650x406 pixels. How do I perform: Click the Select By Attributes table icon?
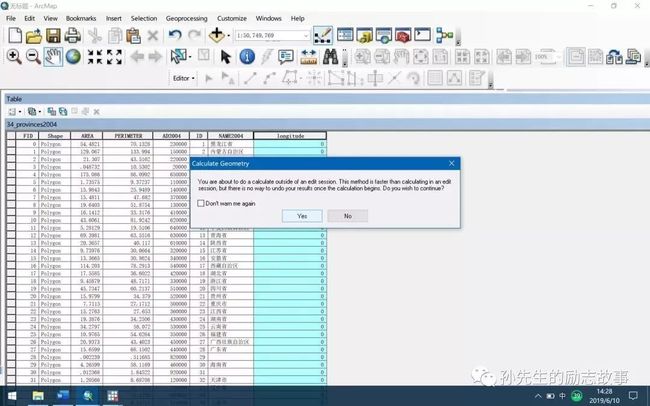click(51, 112)
